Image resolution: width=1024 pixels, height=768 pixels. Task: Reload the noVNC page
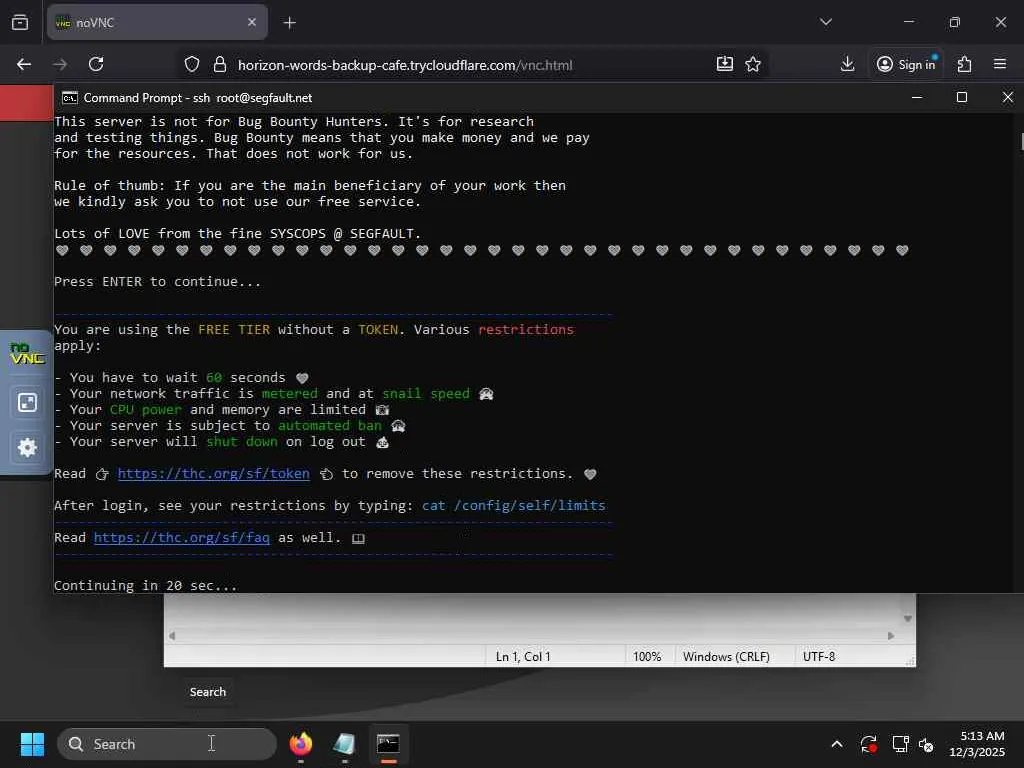(x=96, y=64)
